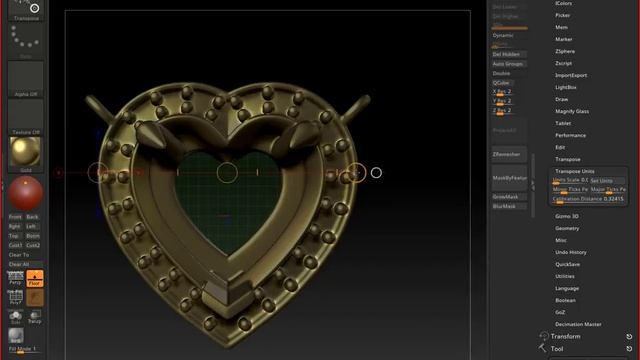This screenshot has width=640, height=360.
Task: Toggle the Dynamic subdivision button
Action: (x=509, y=36)
